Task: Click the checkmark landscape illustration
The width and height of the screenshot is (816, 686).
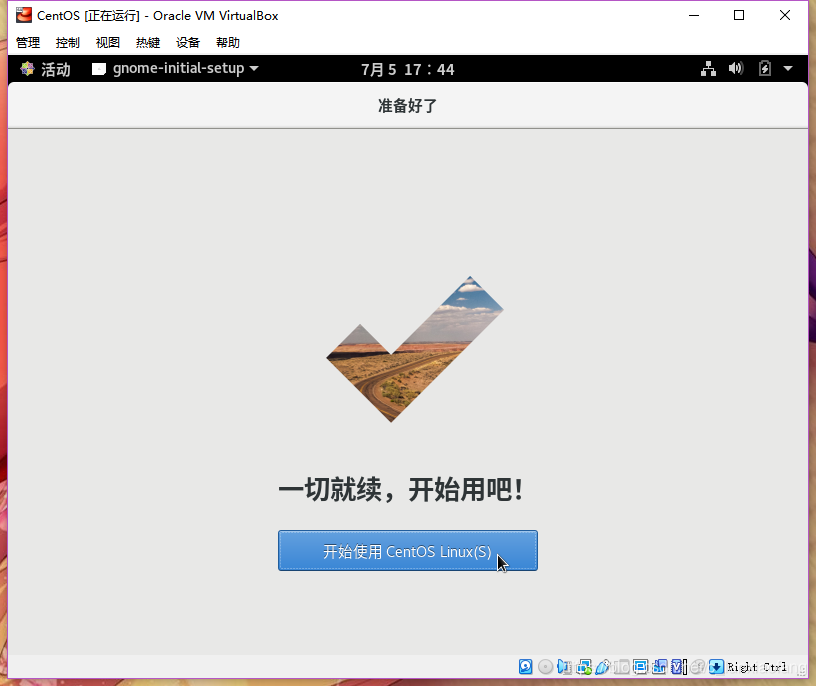Action: point(415,349)
